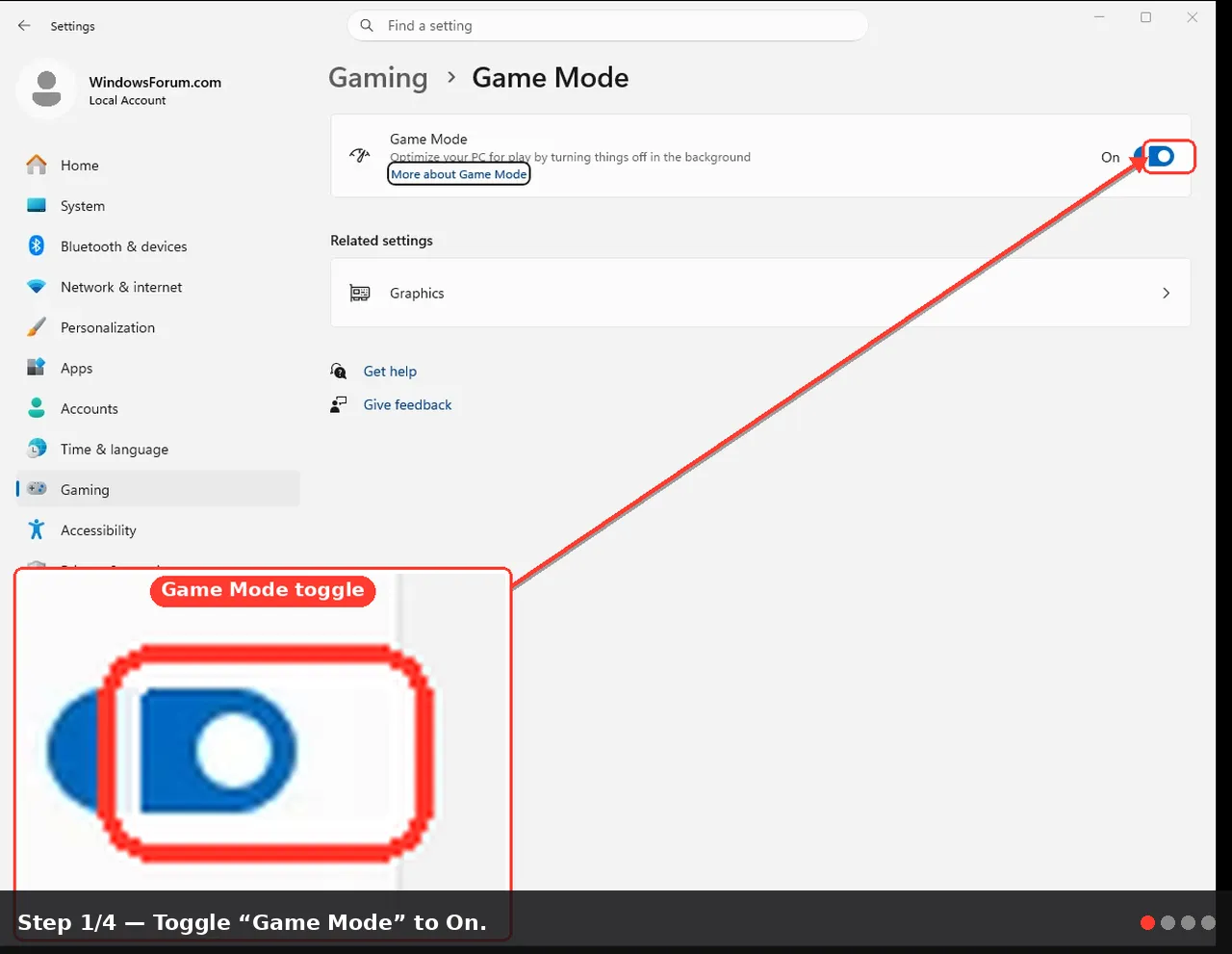
Task: Click the Gaming breadcrumb title
Action: 377,78
